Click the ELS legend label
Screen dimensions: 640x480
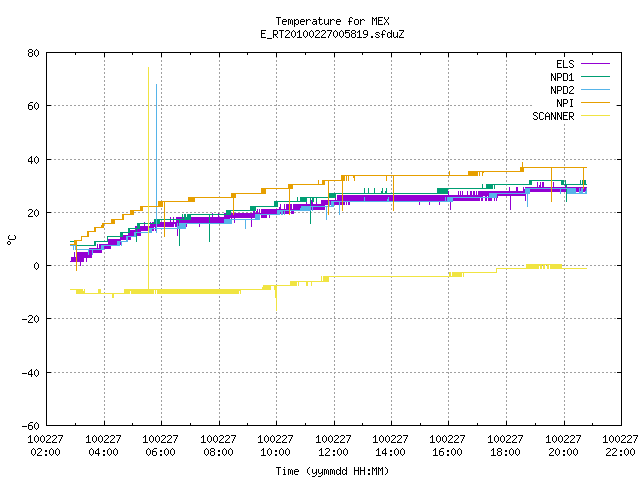point(565,64)
